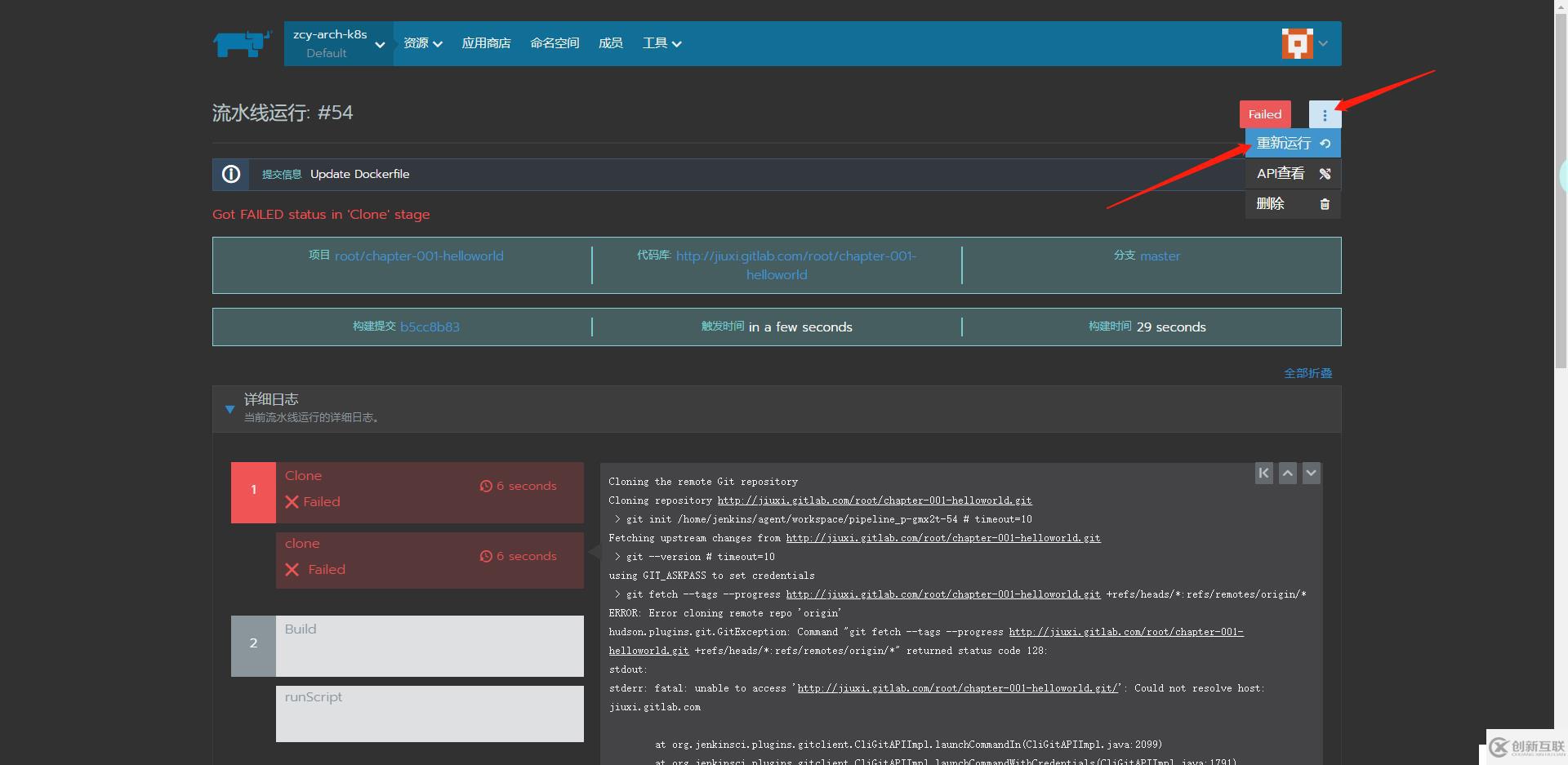Click the 'Update Dockerfile' commit message

360,174
